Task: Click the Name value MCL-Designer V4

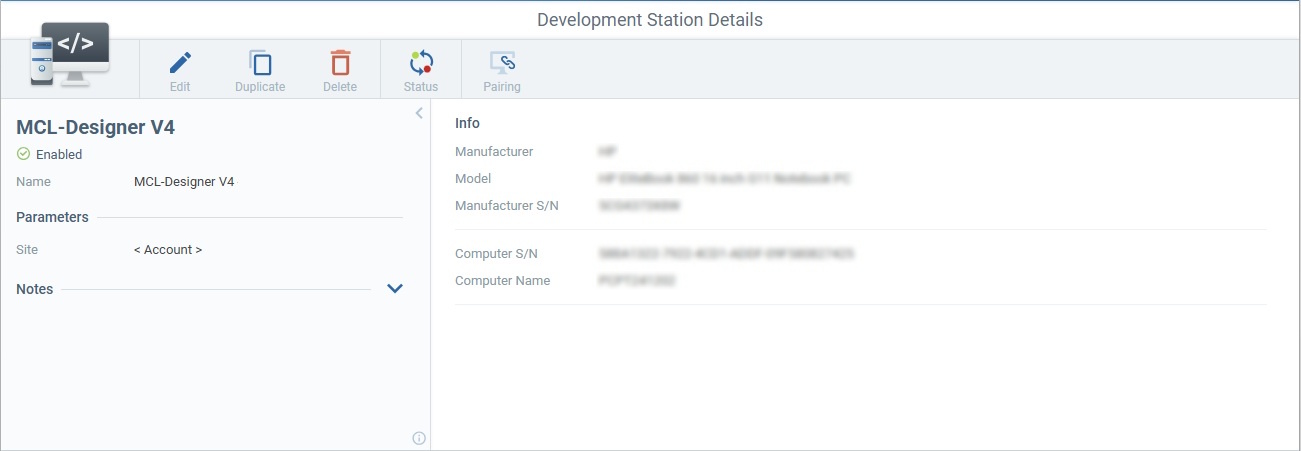Action: 184,182
